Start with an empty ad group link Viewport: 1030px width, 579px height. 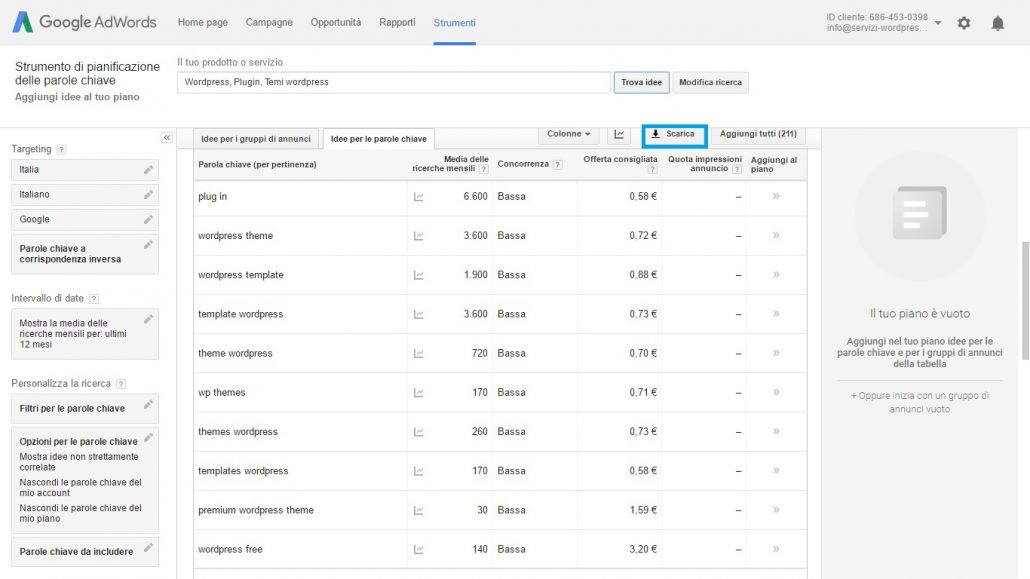(920, 402)
